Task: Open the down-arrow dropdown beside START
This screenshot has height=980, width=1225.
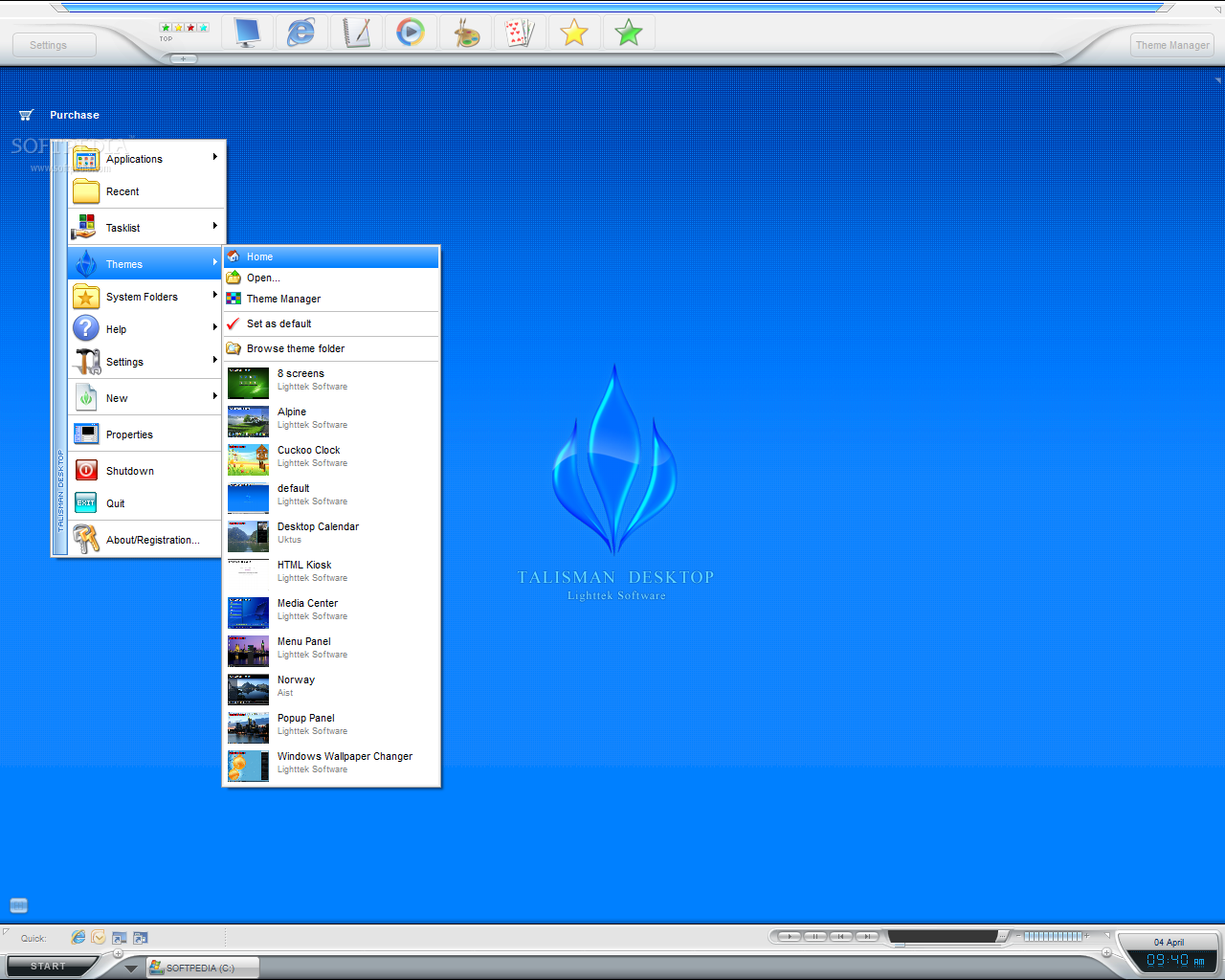Action: click(131, 968)
